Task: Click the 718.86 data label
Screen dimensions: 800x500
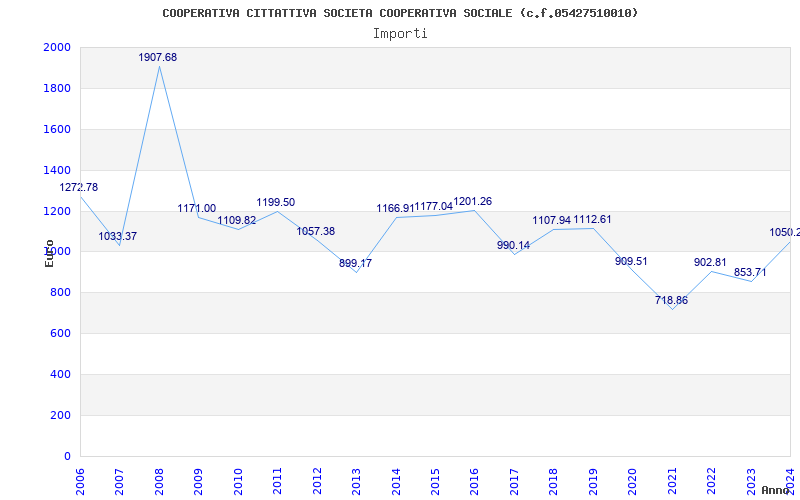Action: coord(671,300)
